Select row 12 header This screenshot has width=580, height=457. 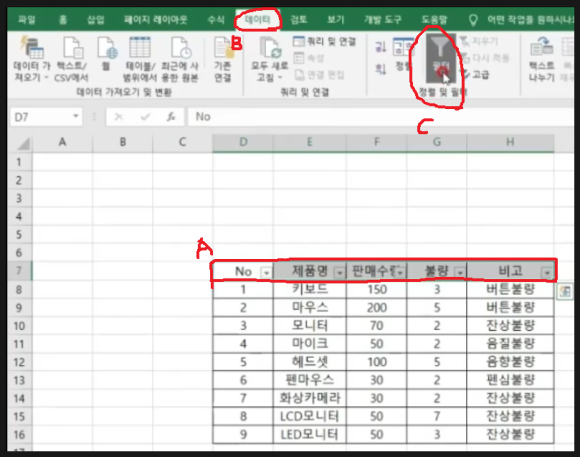click(x=19, y=362)
